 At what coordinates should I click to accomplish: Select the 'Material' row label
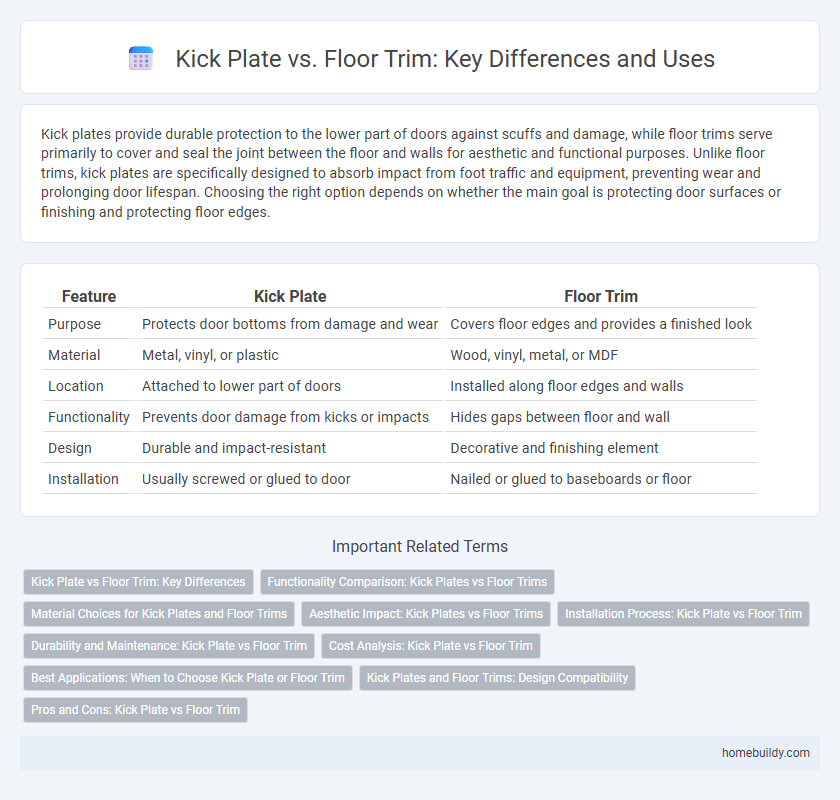point(75,355)
